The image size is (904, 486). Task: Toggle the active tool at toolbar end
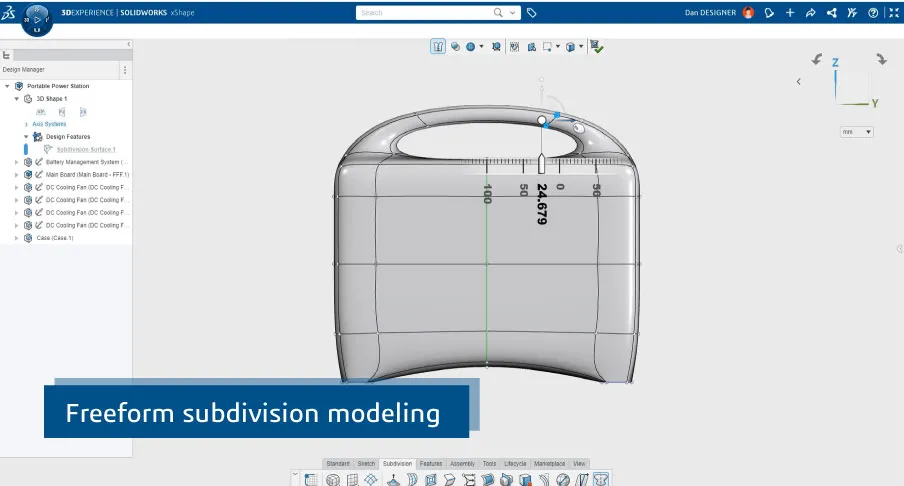coord(600,480)
